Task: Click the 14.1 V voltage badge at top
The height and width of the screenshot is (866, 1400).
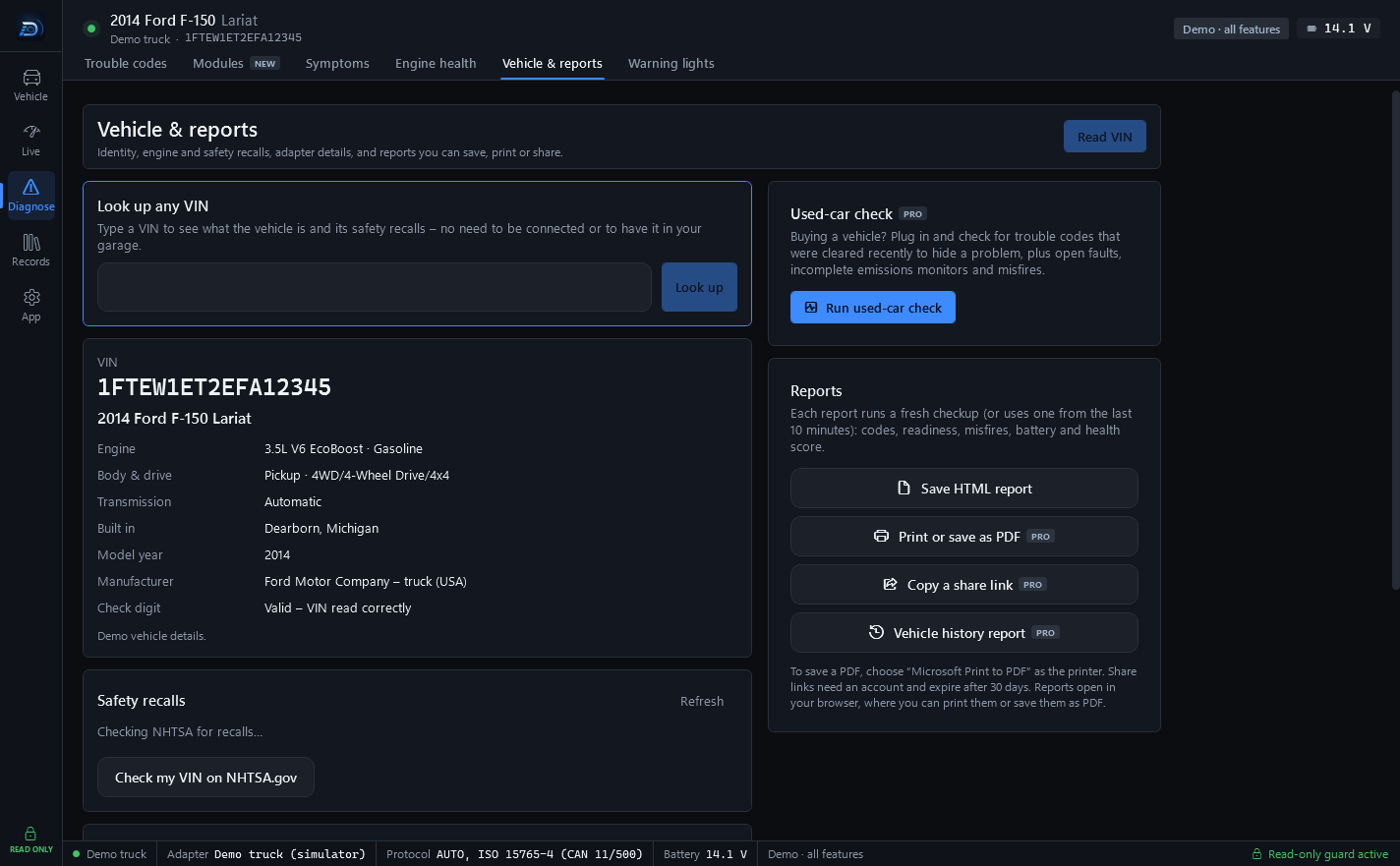Action: 1338,29
